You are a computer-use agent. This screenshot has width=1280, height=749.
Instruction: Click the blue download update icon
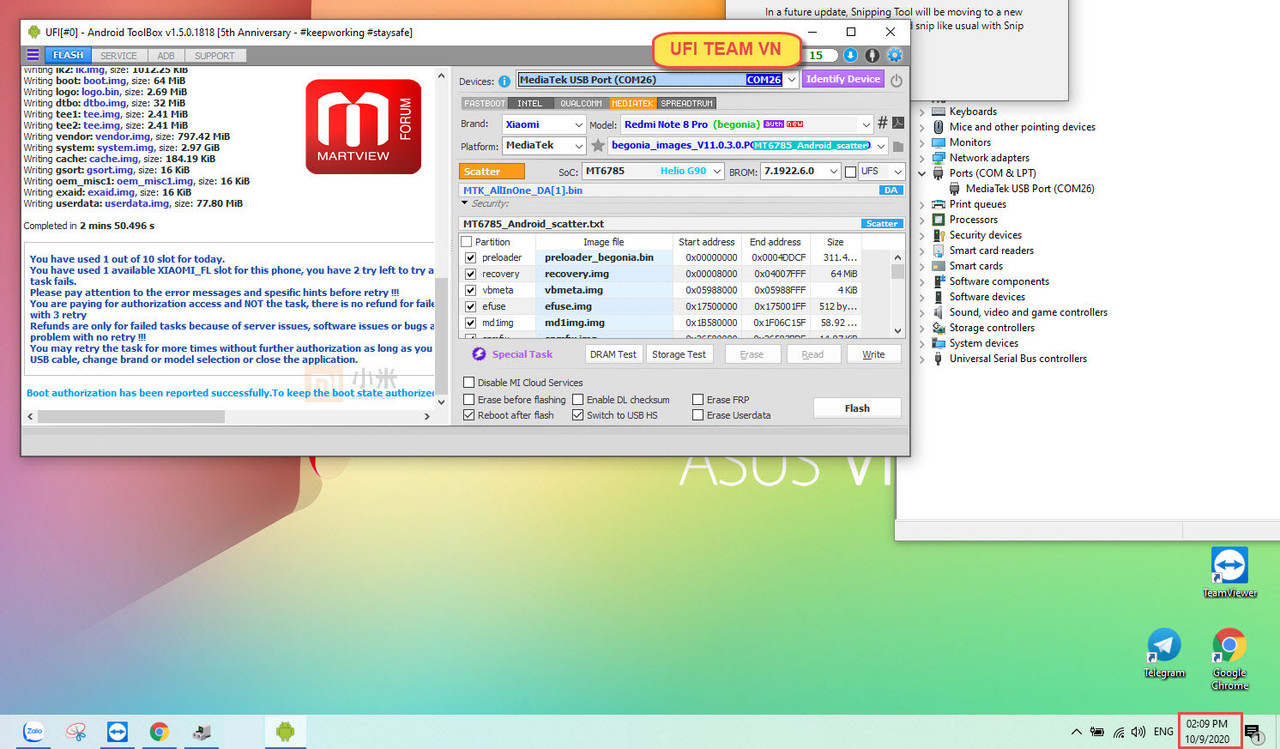pos(850,55)
